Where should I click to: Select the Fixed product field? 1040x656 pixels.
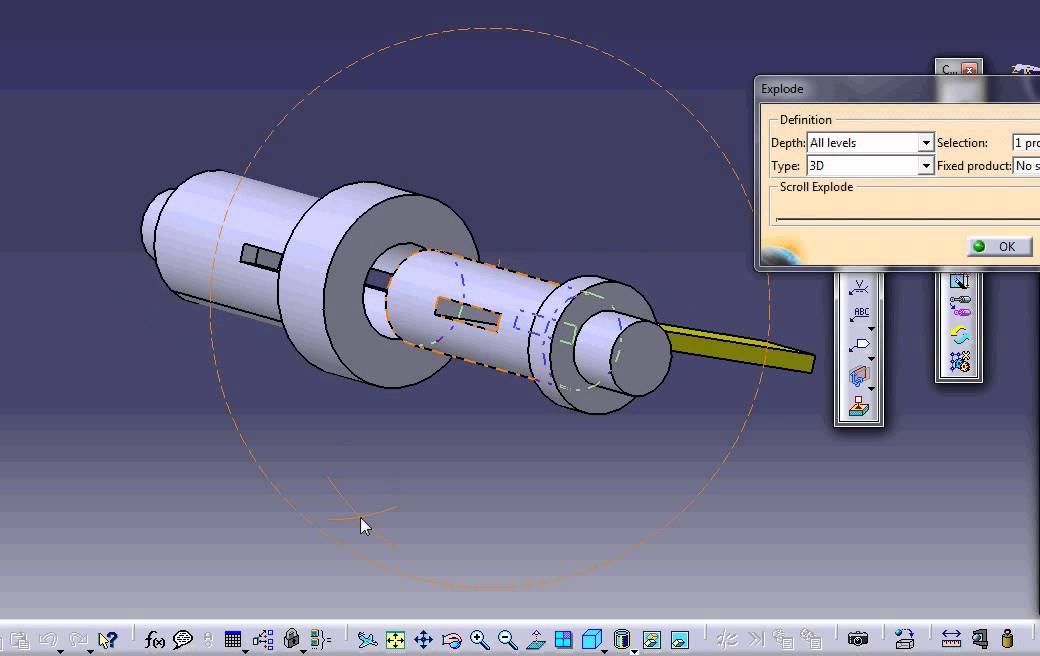1027,165
